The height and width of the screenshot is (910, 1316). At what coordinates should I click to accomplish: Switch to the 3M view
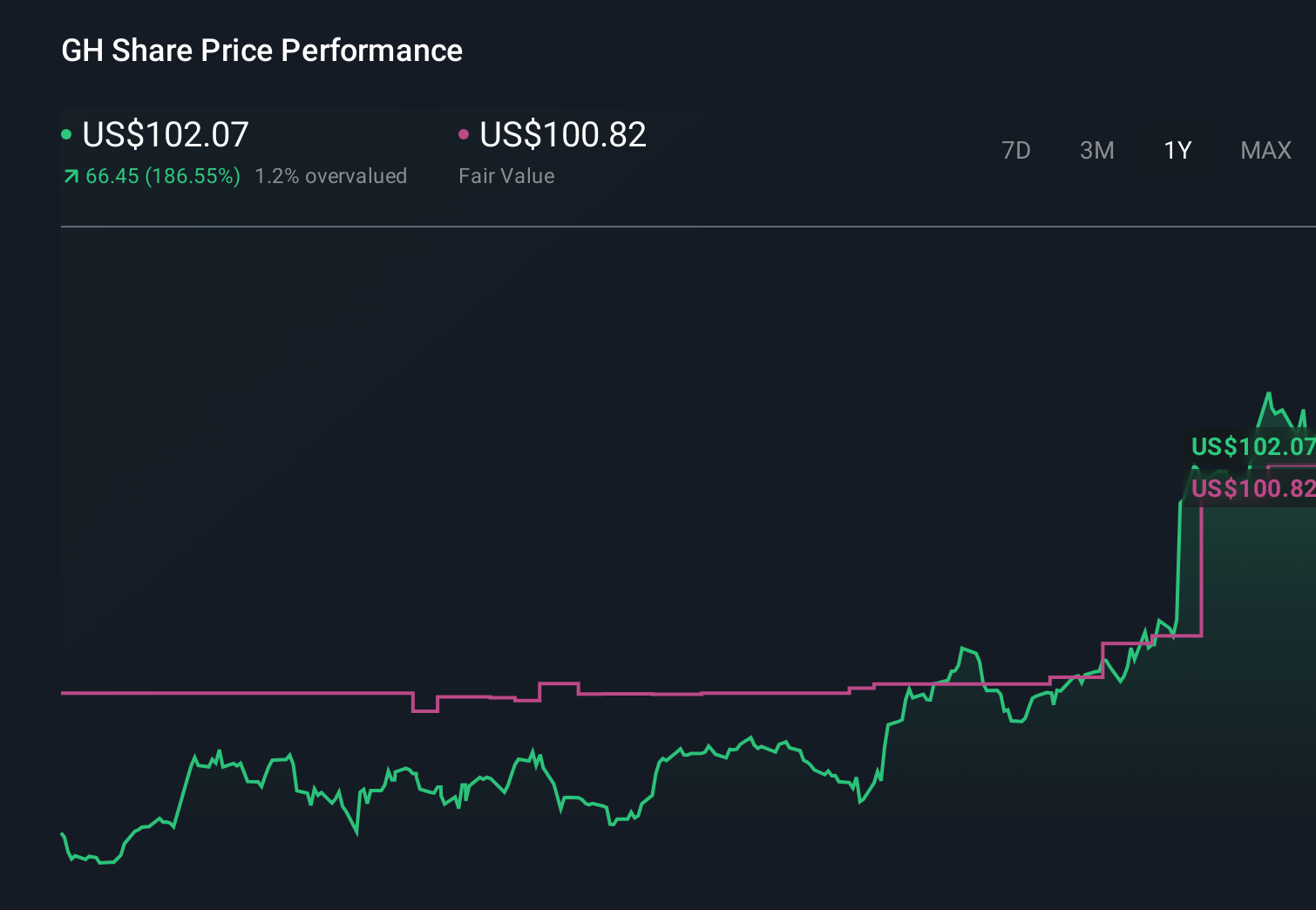pyautogui.click(x=1096, y=150)
